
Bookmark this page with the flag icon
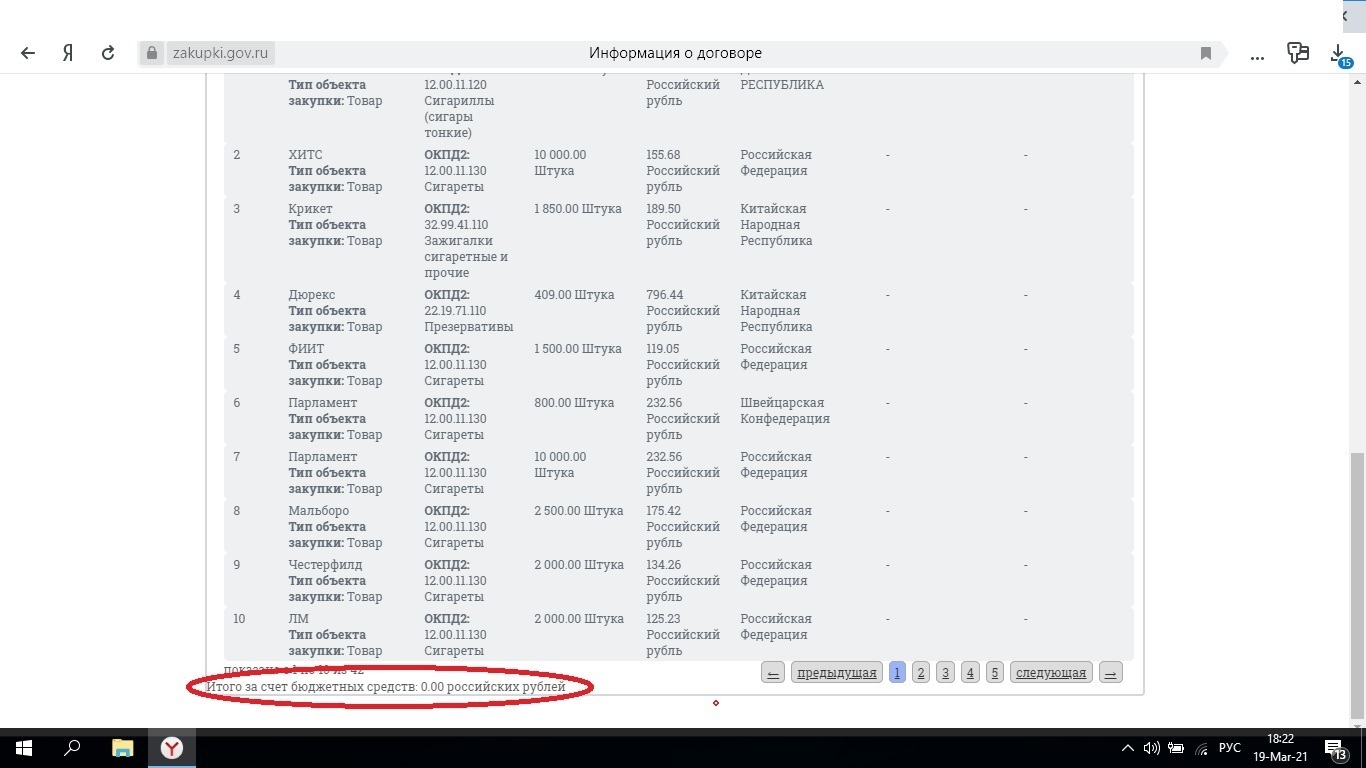click(x=1206, y=53)
